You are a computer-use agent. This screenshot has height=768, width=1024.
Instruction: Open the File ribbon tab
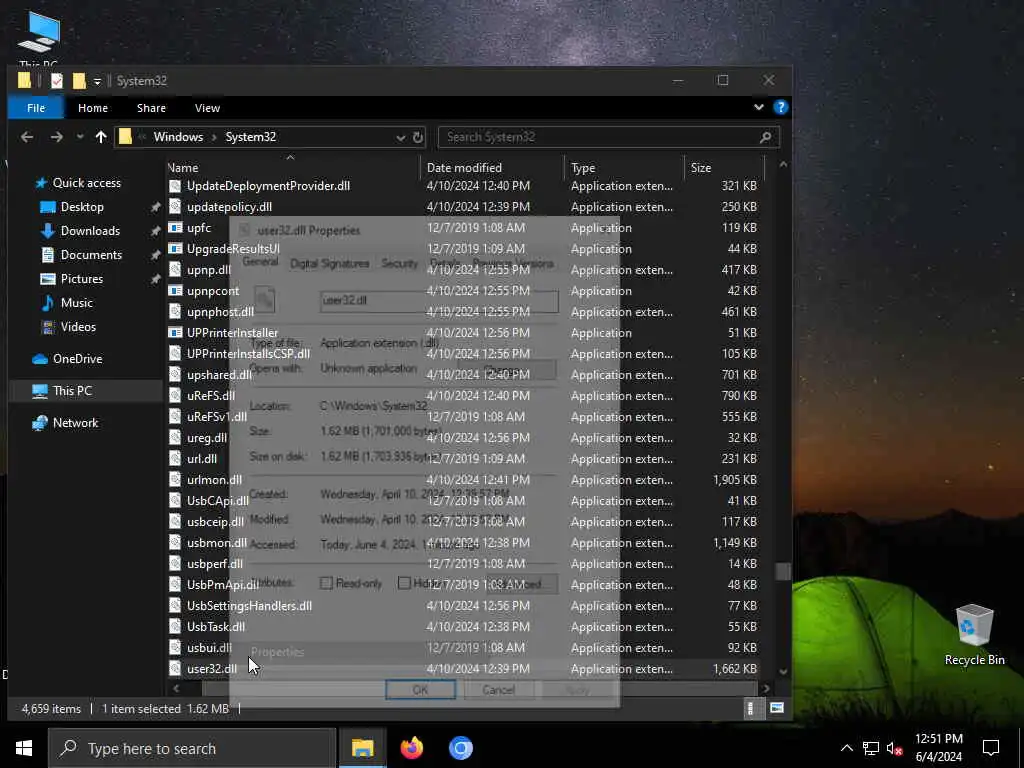click(x=36, y=108)
